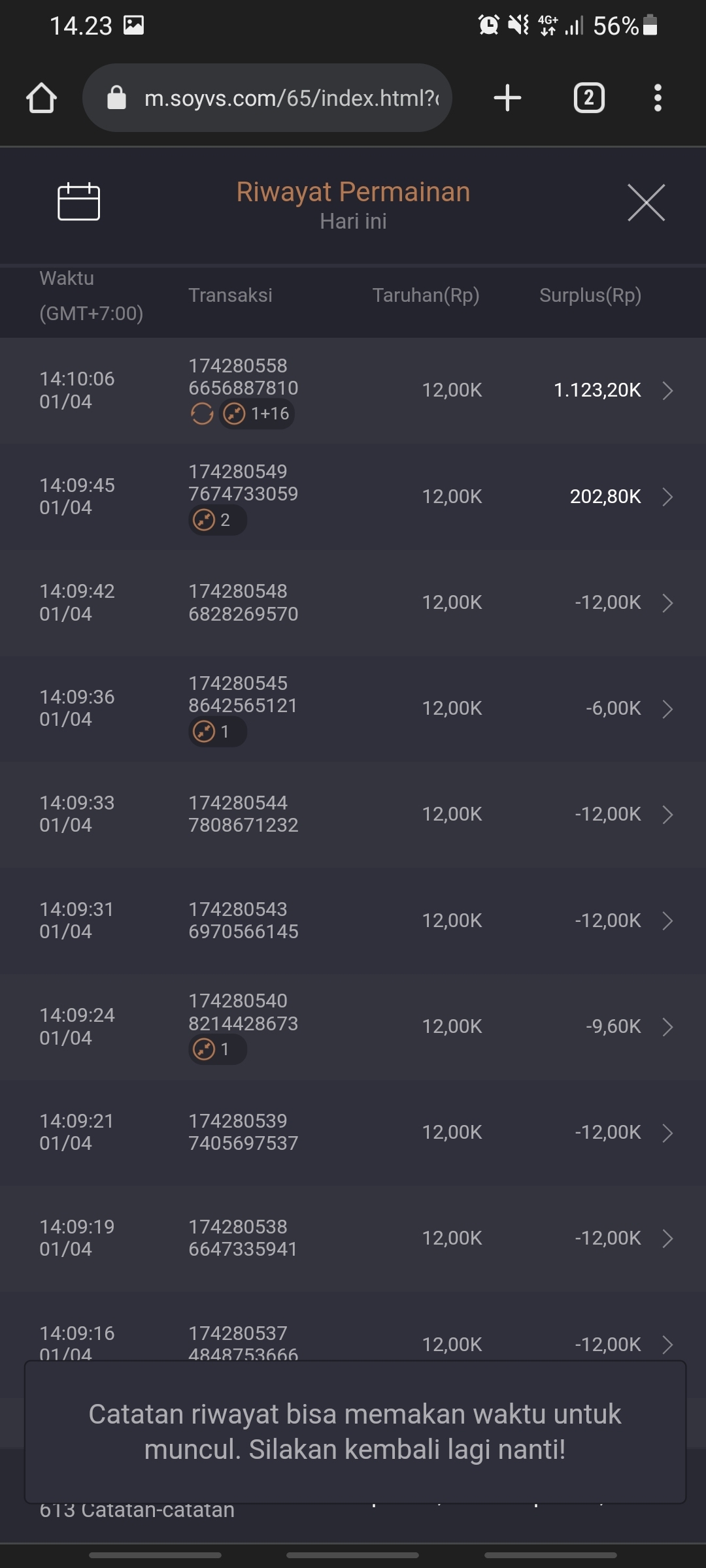The height and width of the screenshot is (1568, 706).
Task: Open transaction 174280548 6828269570
Action: [243, 602]
